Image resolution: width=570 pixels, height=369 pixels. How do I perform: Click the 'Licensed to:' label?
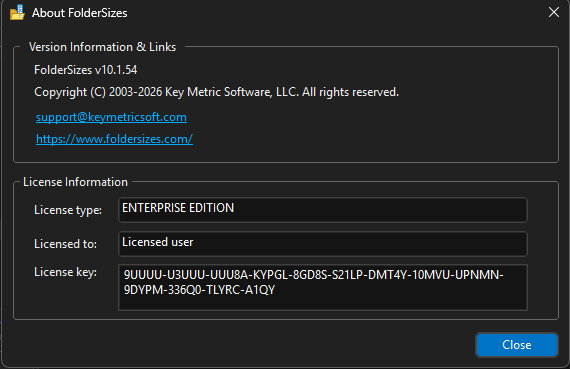click(x=65, y=244)
